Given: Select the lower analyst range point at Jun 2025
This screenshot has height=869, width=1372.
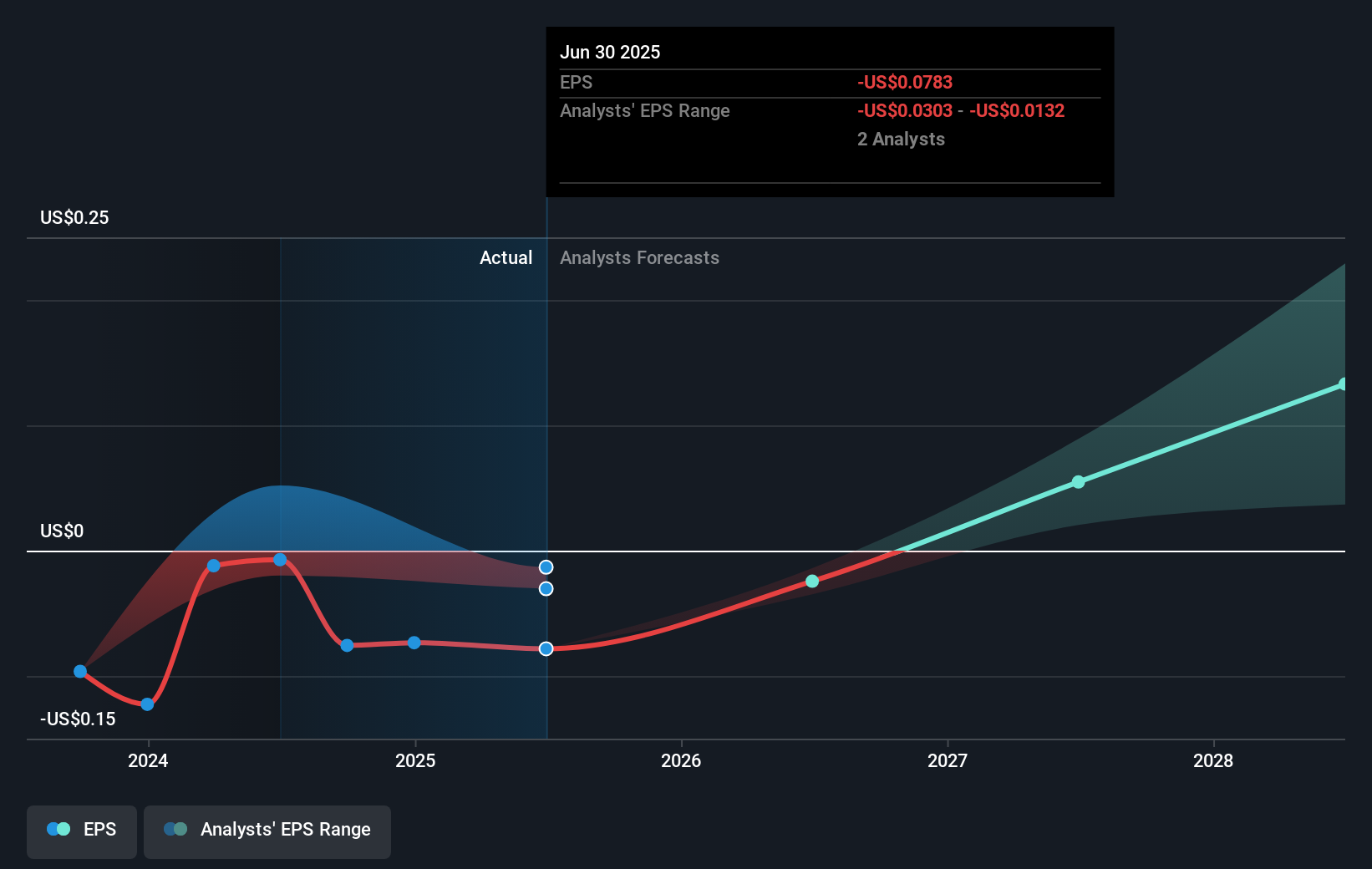Looking at the screenshot, I should pyautogui.click(x=546, y=588).
